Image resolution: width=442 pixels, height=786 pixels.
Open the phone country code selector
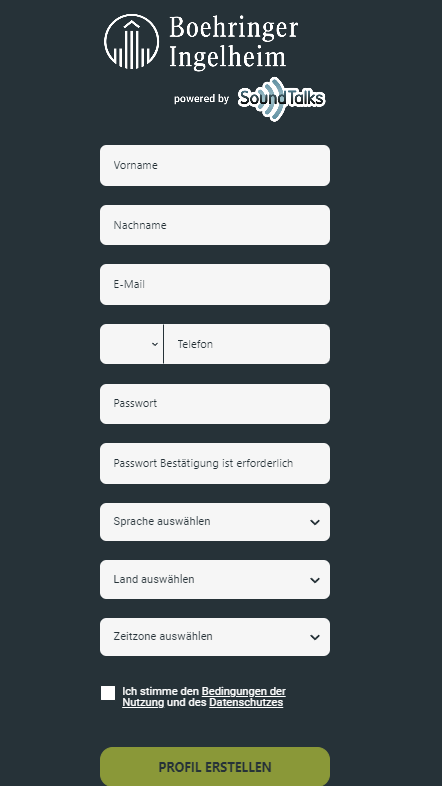click(x=131, y=344)
